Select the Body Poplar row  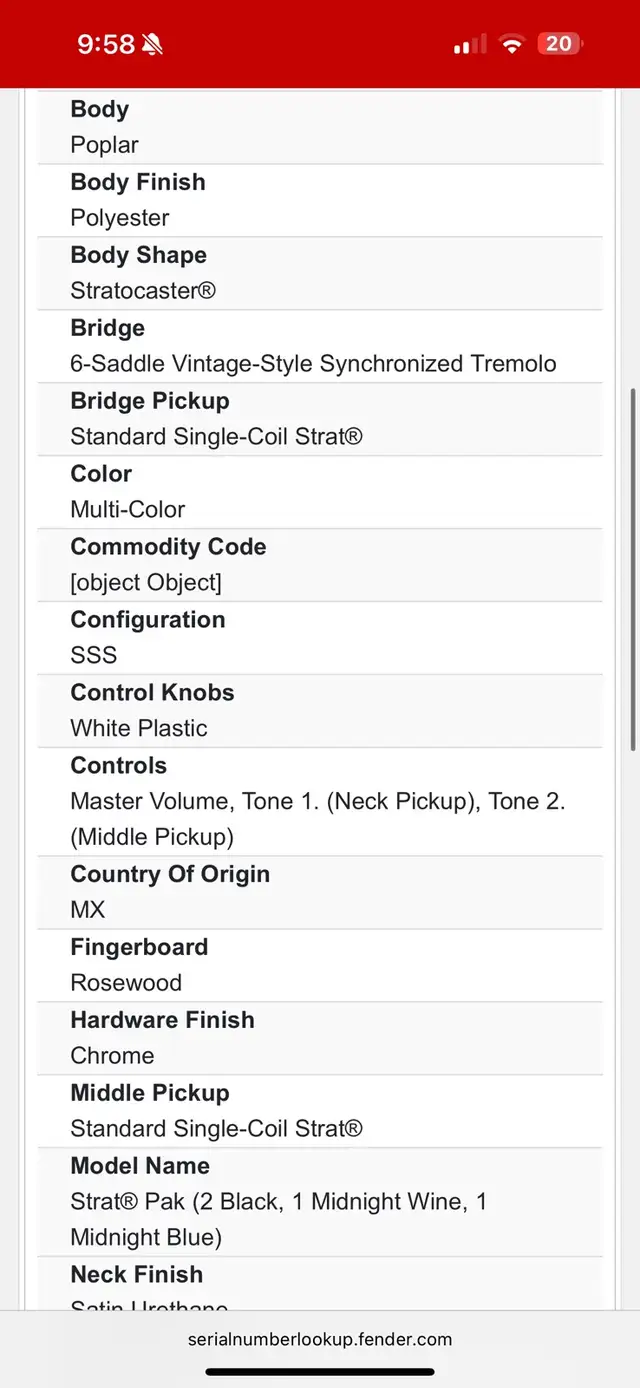click(320, 127)
